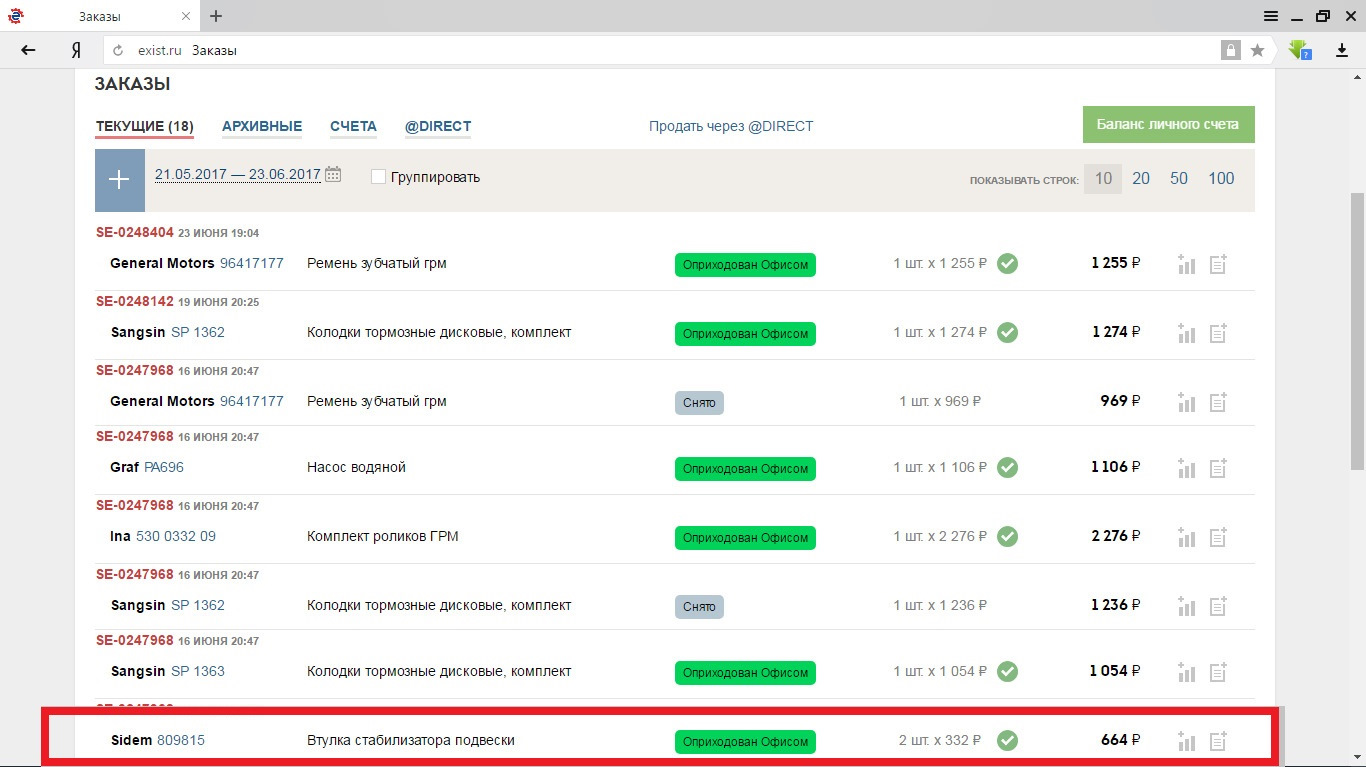This screenshot has height=767, width=1366.
Task: Click green checkmark in Sidem 809815 row
Action: point(1008,740)
